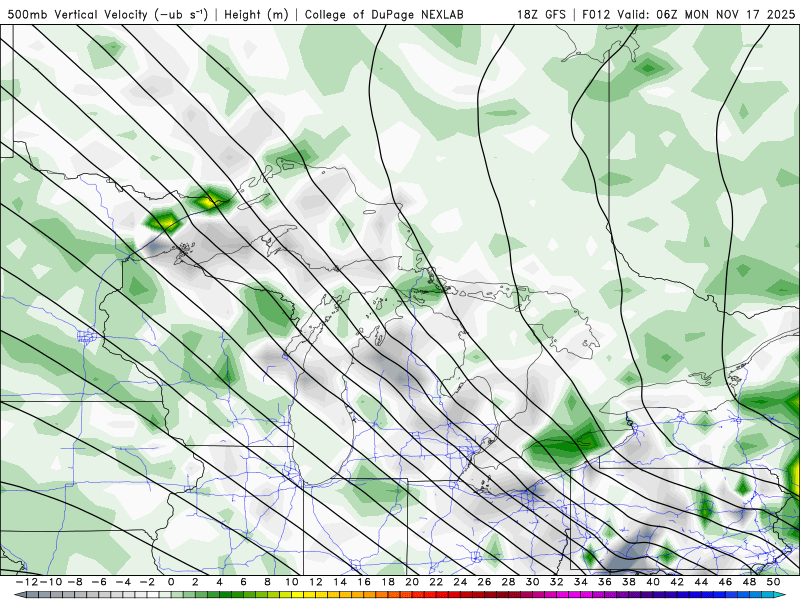
Task: Click the '46' color scale label
Action: (x=725, y=582)
